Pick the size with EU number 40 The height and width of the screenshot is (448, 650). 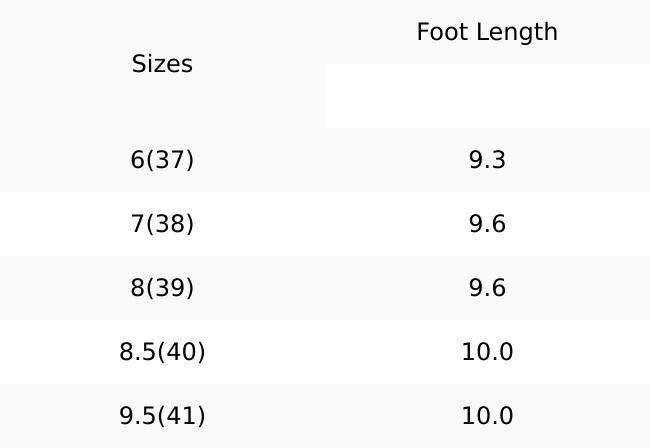(x=162, y=352)
